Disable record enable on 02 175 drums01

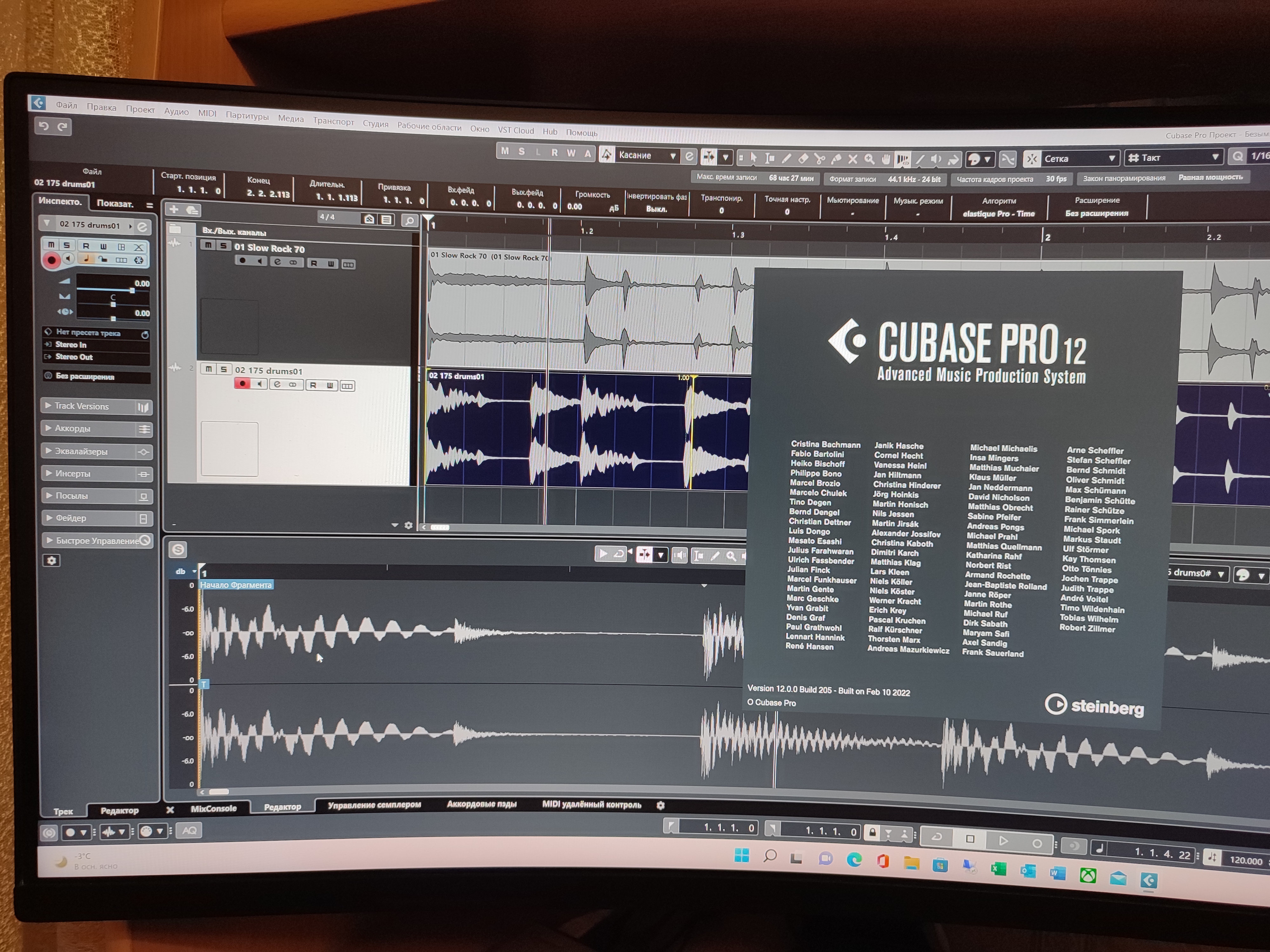click(x=242, y=383)
